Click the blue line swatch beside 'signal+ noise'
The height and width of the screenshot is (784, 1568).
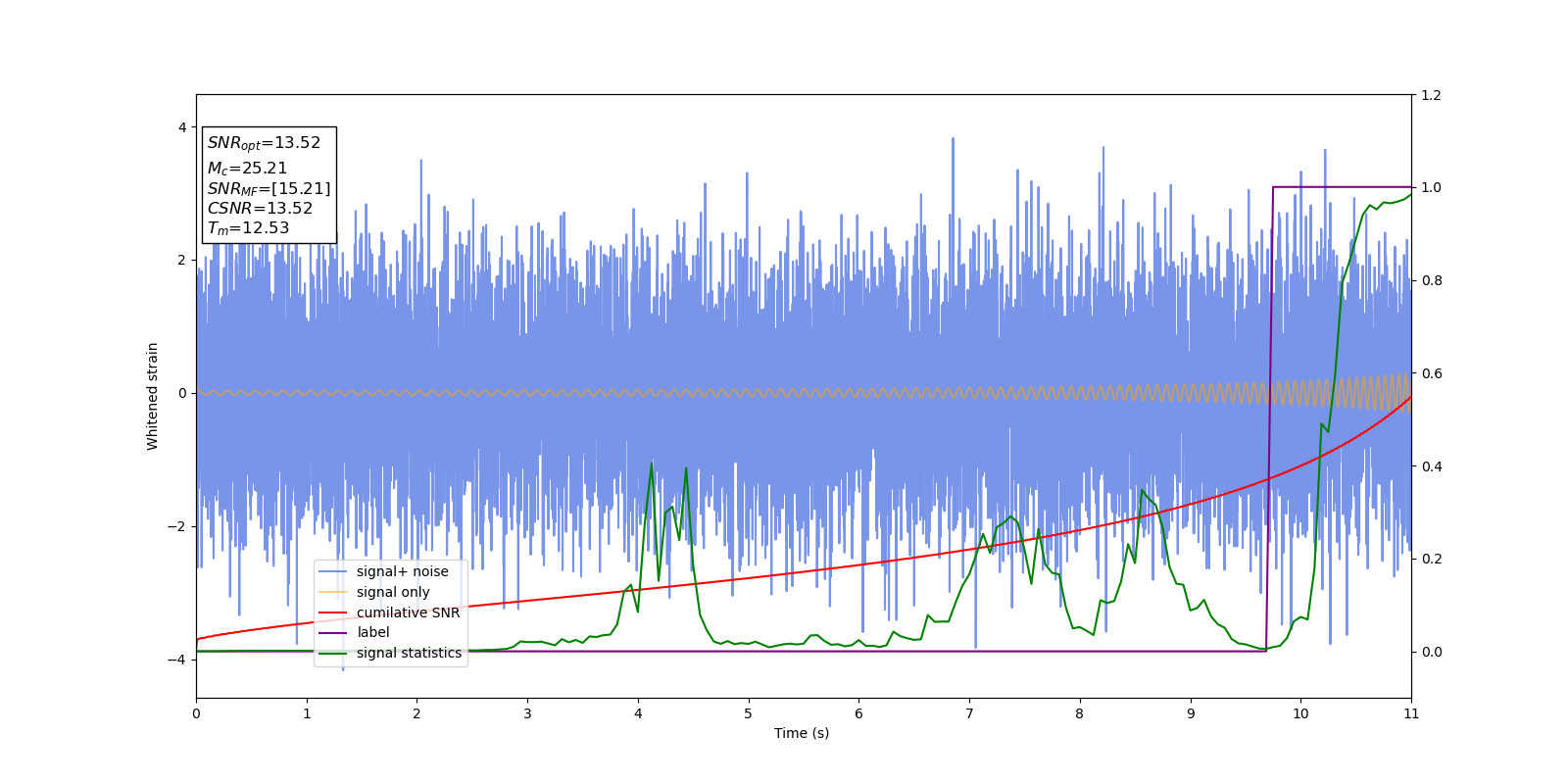click(x=333, y=571)
